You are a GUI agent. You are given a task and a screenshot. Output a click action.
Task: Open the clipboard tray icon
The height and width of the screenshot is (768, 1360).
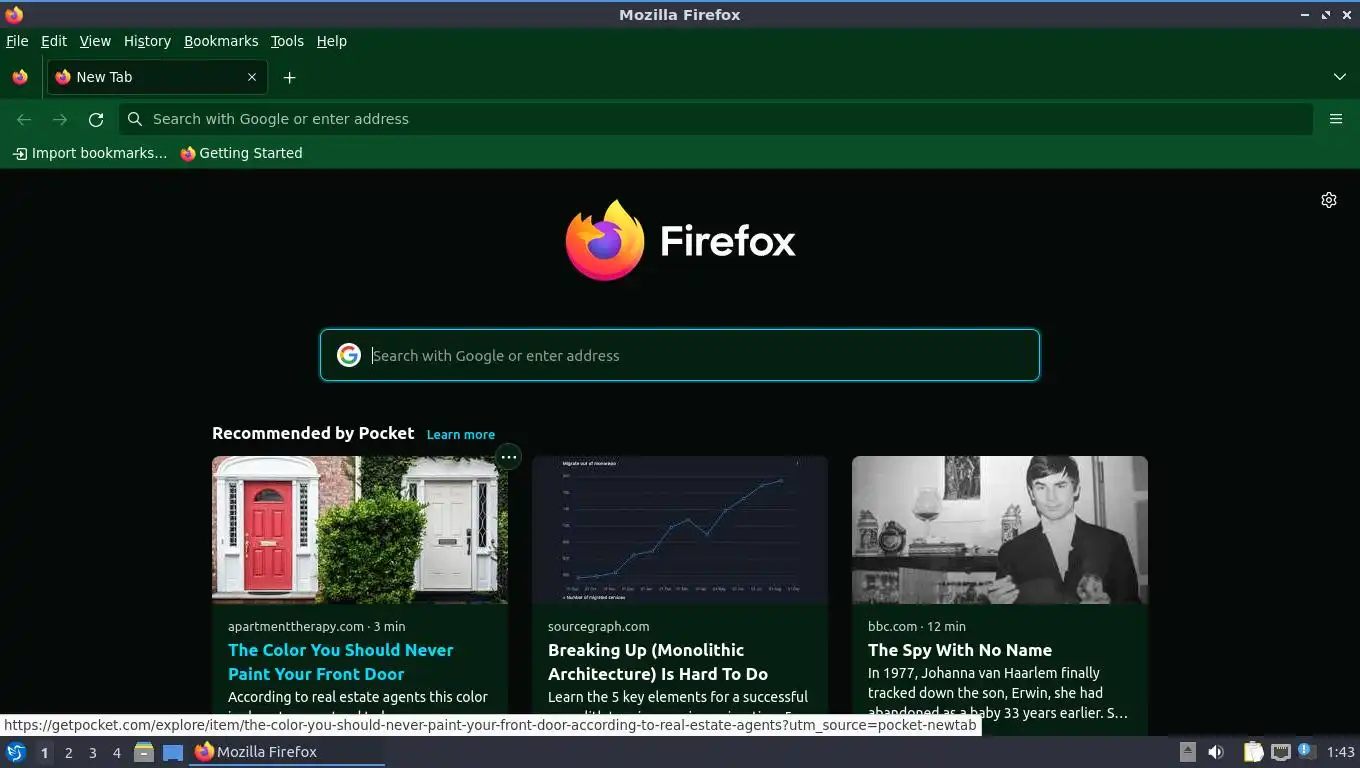tap(1253, 752)
